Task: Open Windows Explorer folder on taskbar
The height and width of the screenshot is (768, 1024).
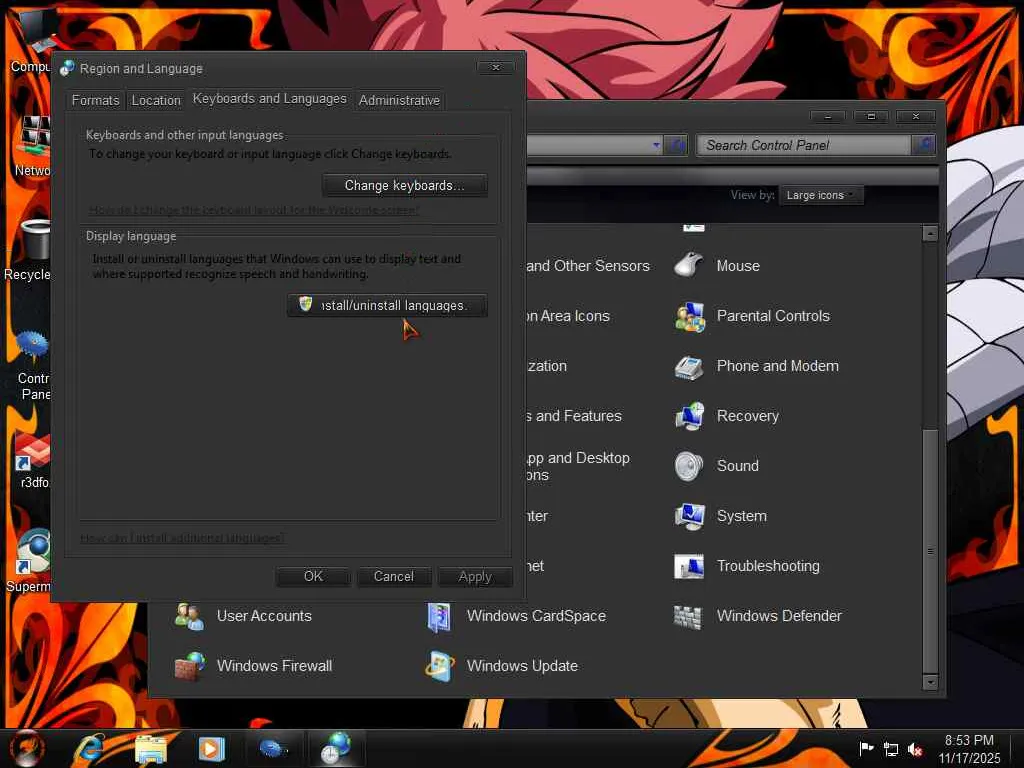Action: (x=151, y=749)
